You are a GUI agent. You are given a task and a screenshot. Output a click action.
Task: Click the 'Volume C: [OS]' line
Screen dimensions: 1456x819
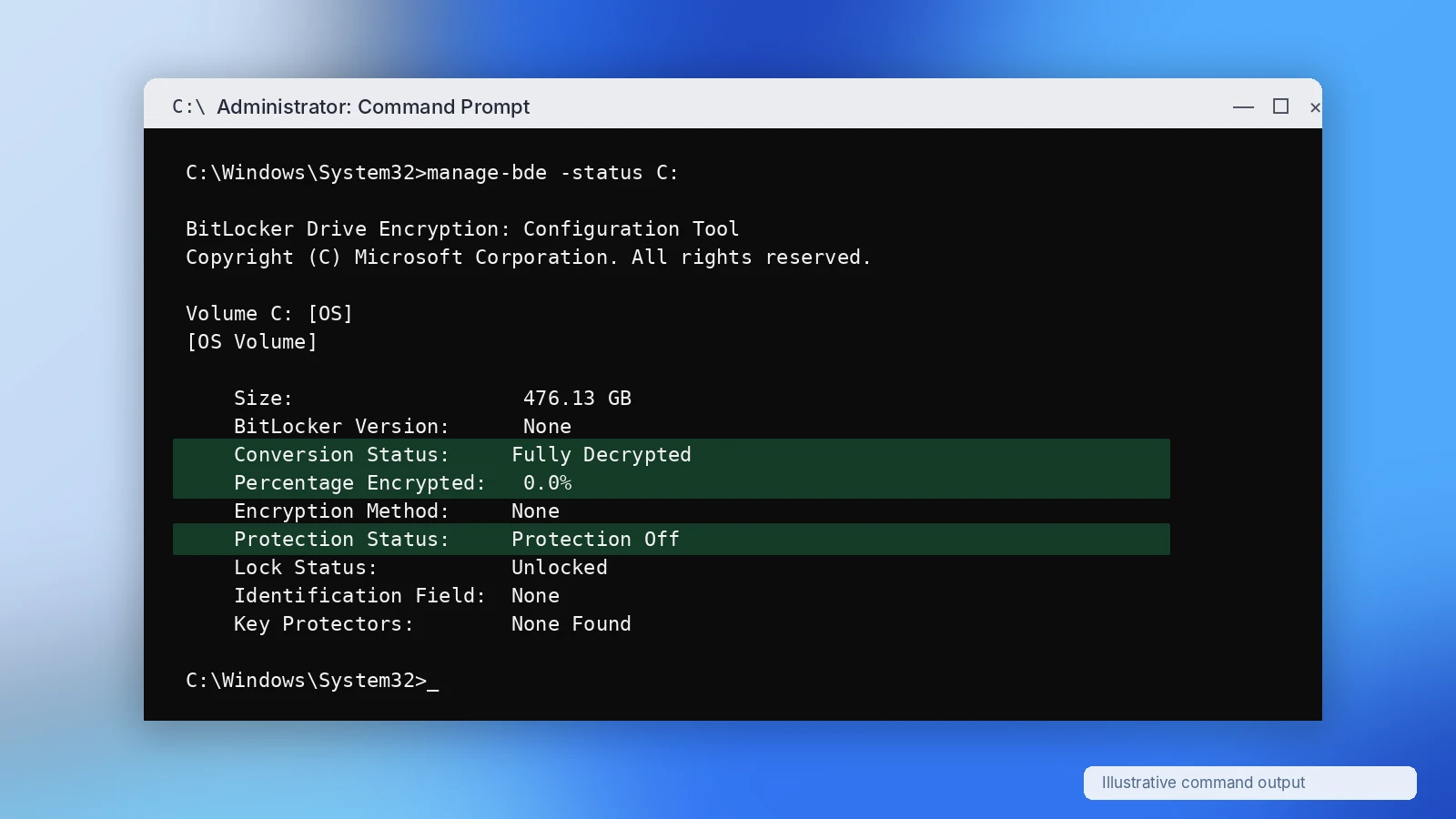(269, 314)
